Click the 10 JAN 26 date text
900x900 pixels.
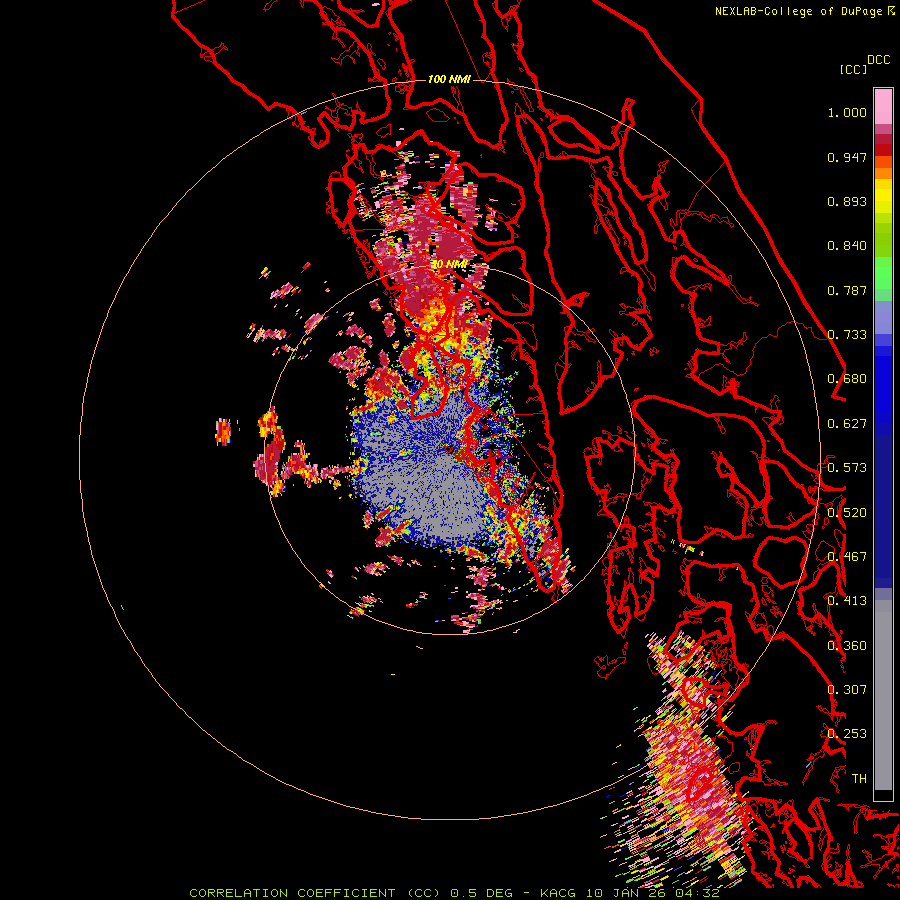click(x=627, y=893)
